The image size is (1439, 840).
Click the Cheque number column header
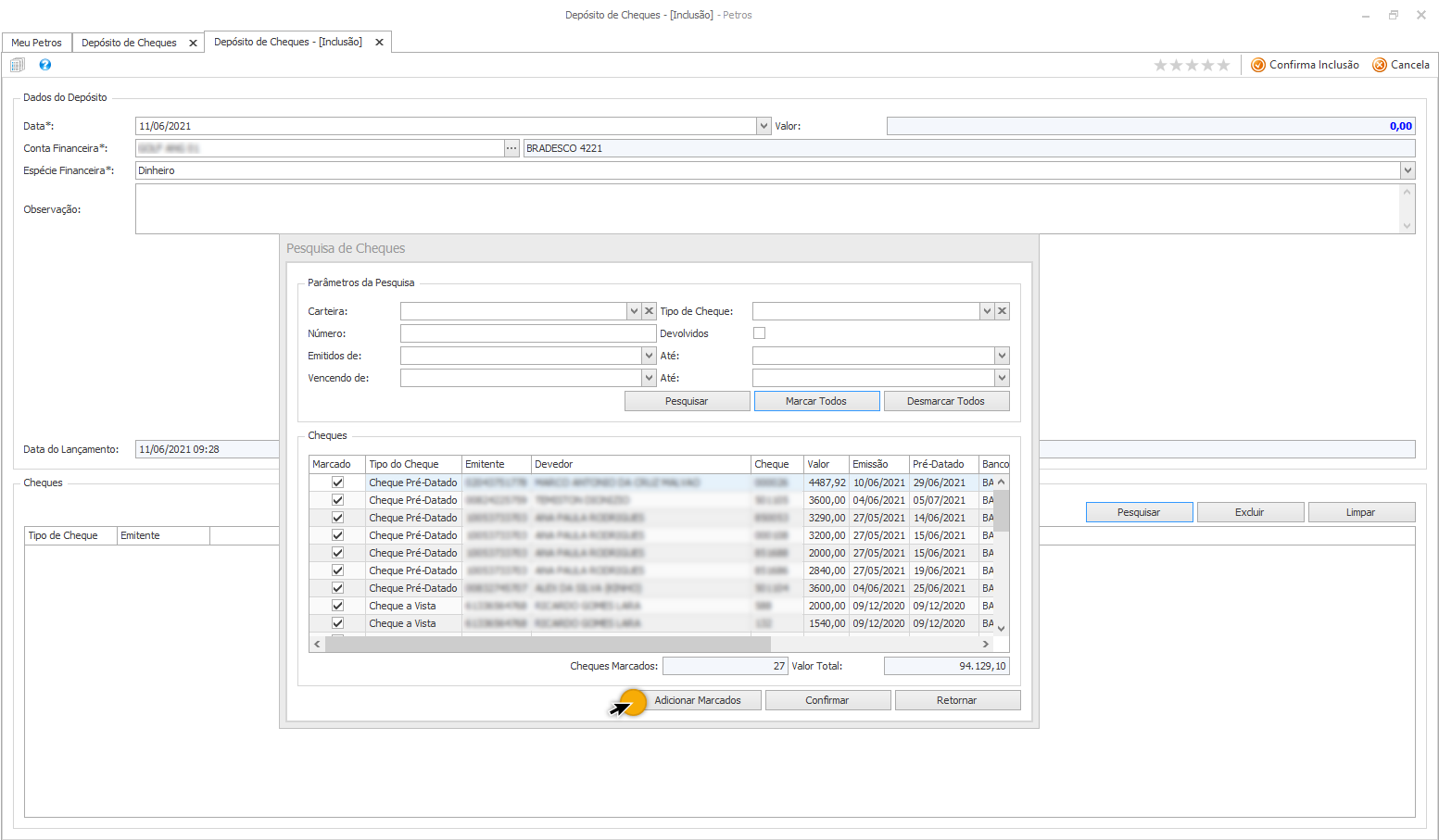pos(777,464)
